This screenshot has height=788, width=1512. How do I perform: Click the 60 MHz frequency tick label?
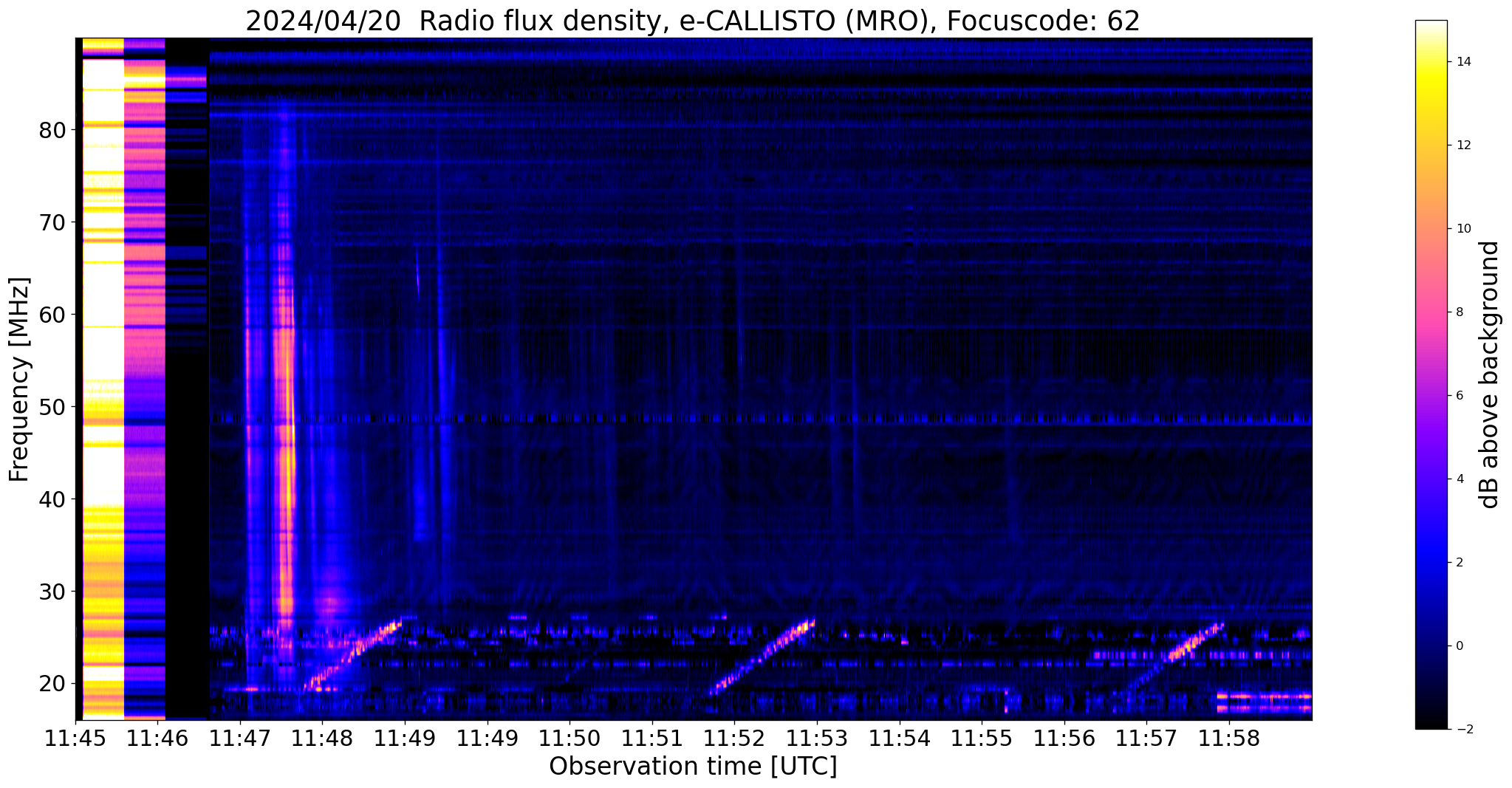click(x=52, y=315)
